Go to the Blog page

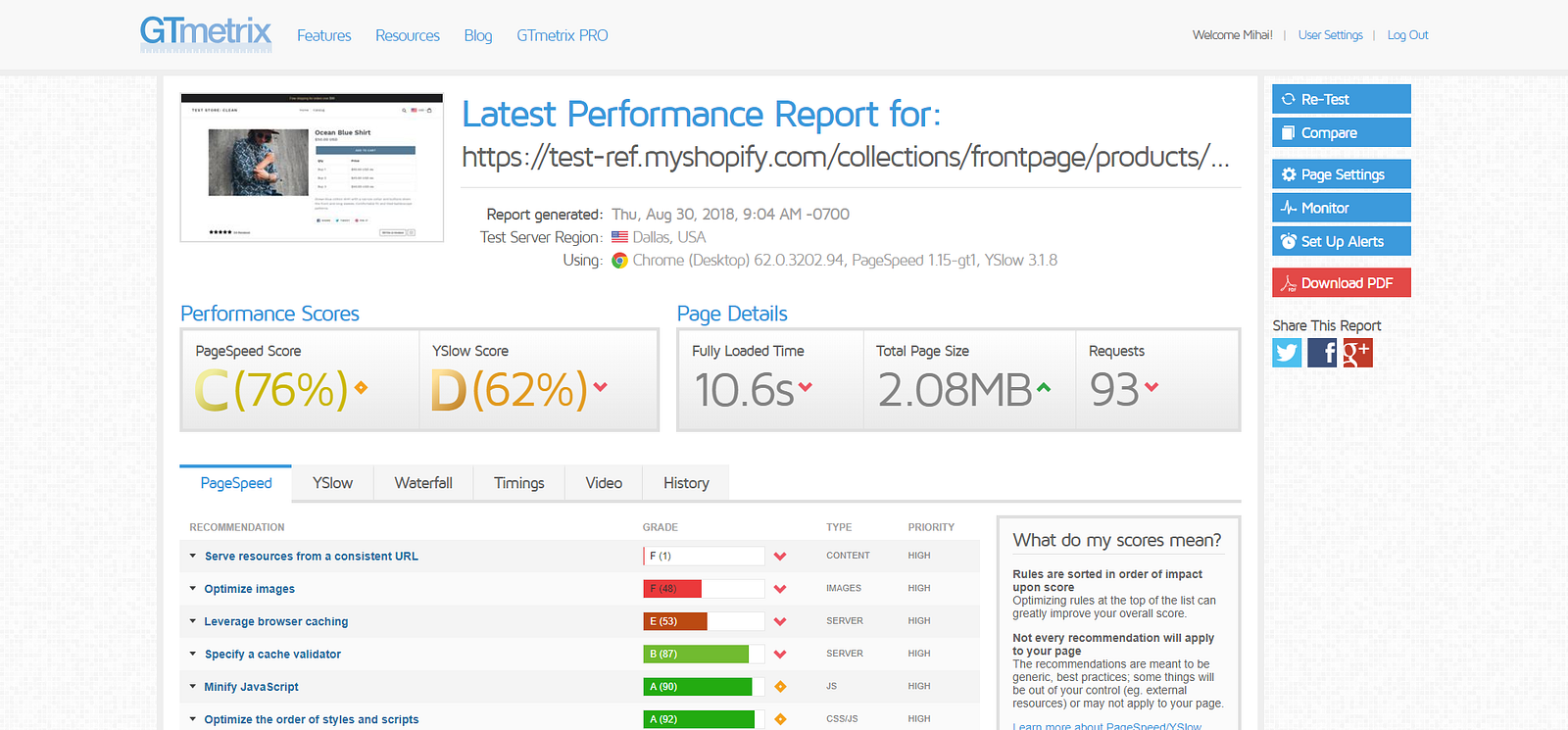[x=478, y=35]
